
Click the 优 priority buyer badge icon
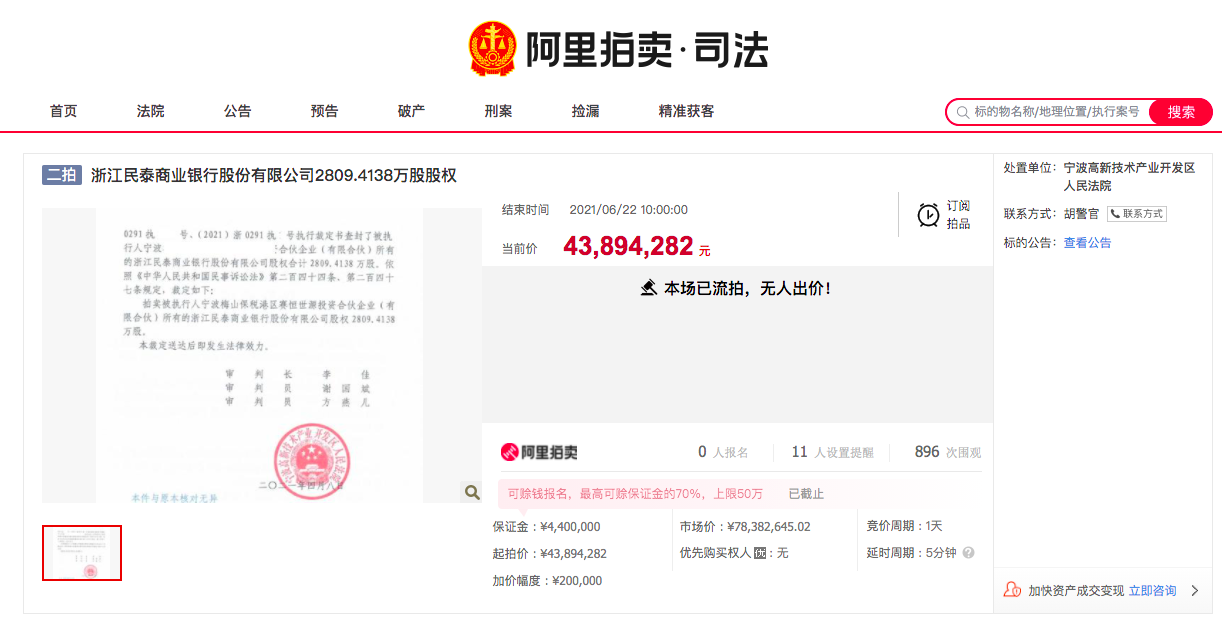760,553
